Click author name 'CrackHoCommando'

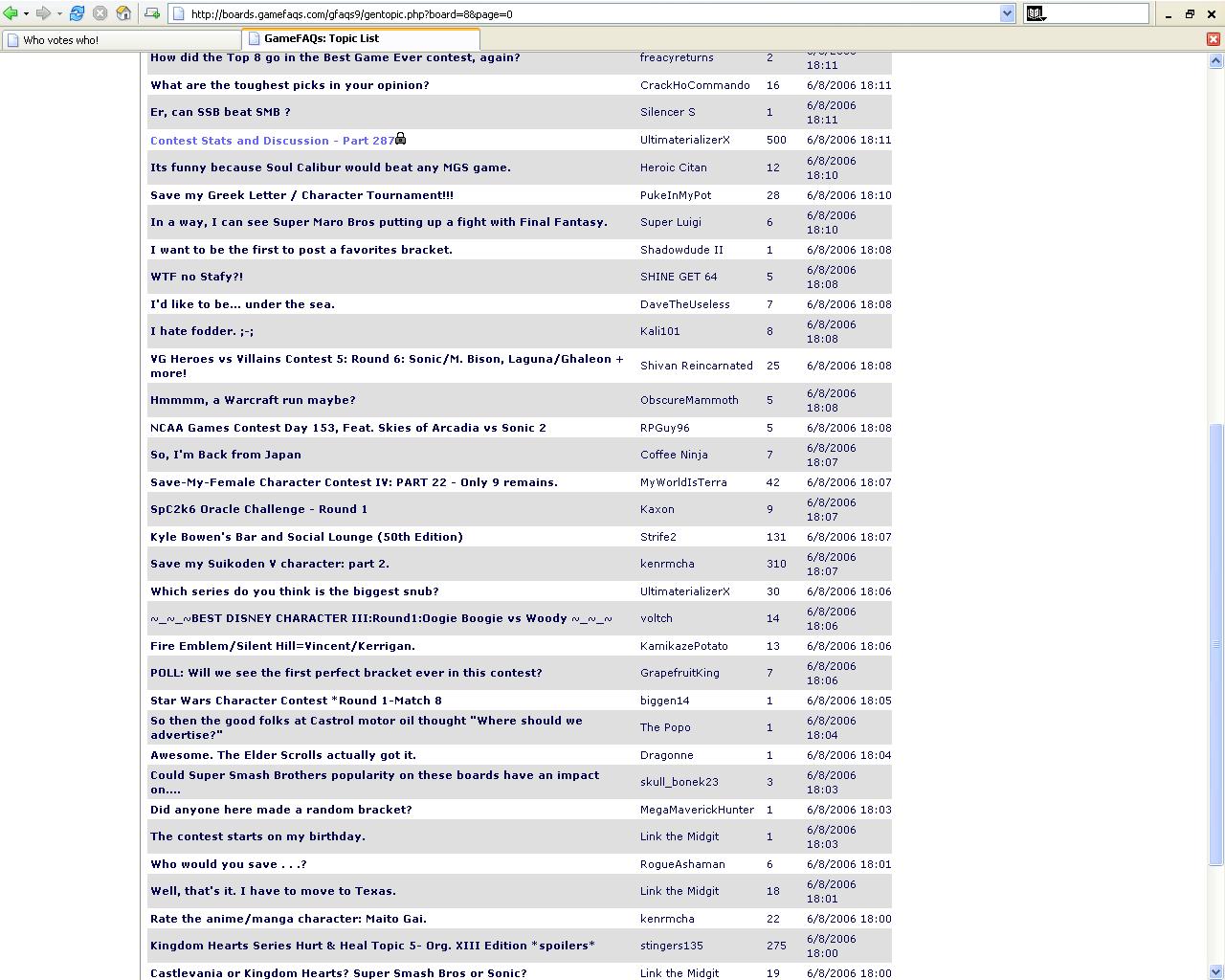click(x=695, y=85)
